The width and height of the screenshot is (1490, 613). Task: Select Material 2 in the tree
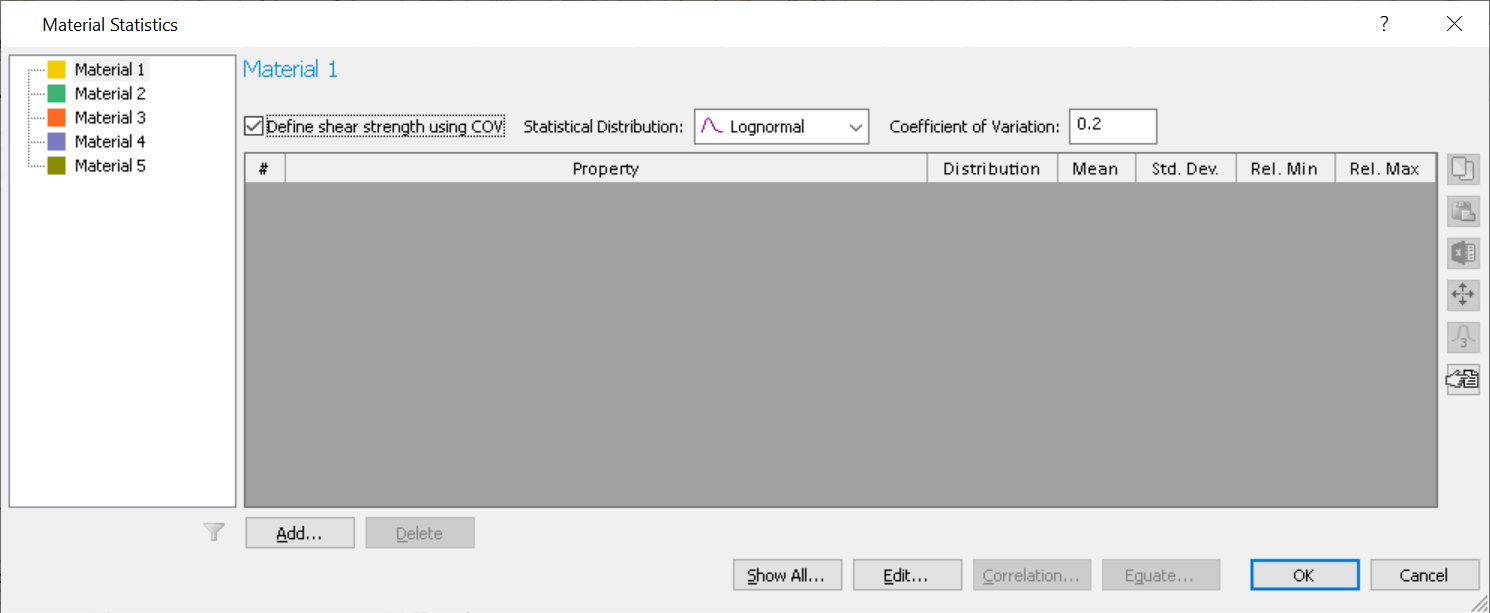pyautogui.click(x=110, y=94)
